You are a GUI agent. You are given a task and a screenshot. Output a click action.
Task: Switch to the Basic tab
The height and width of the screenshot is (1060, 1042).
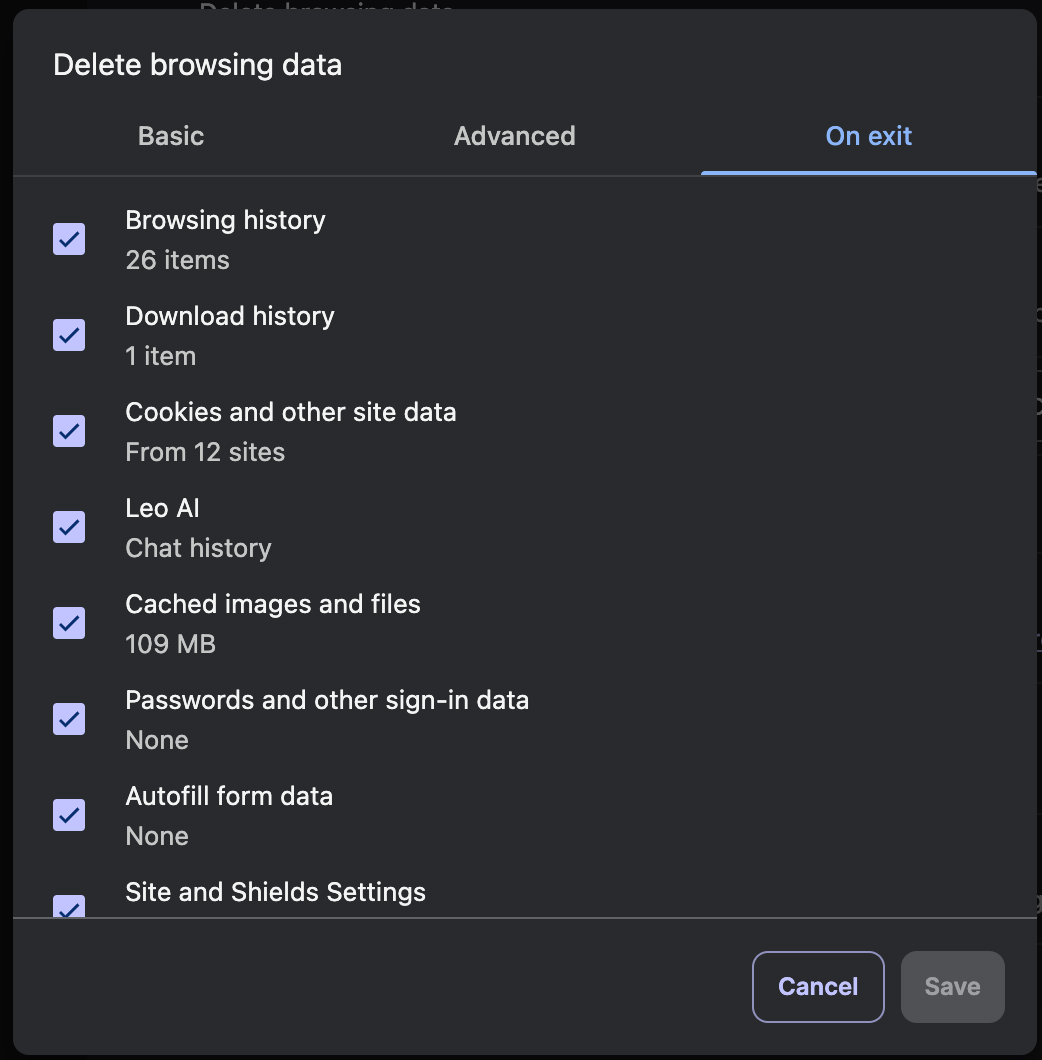point(171,137)
